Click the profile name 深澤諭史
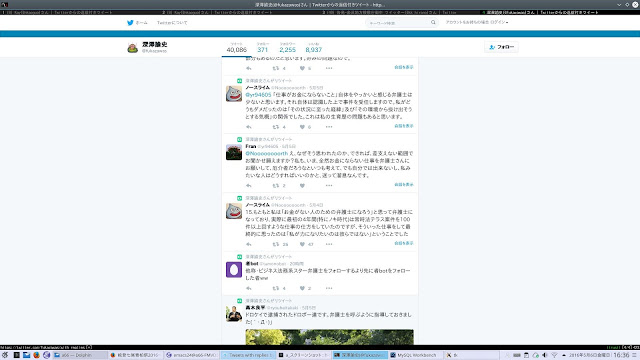This screenshot has width=640, height=360. coord(155,44)
